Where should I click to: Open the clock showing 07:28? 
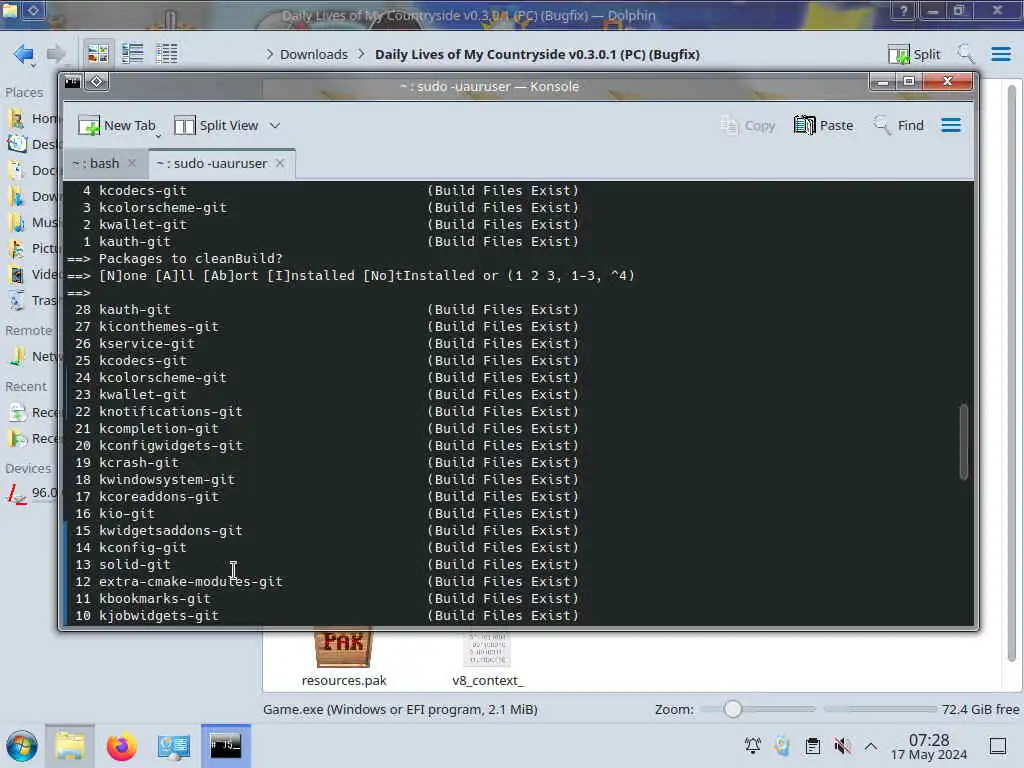[929, 747]
